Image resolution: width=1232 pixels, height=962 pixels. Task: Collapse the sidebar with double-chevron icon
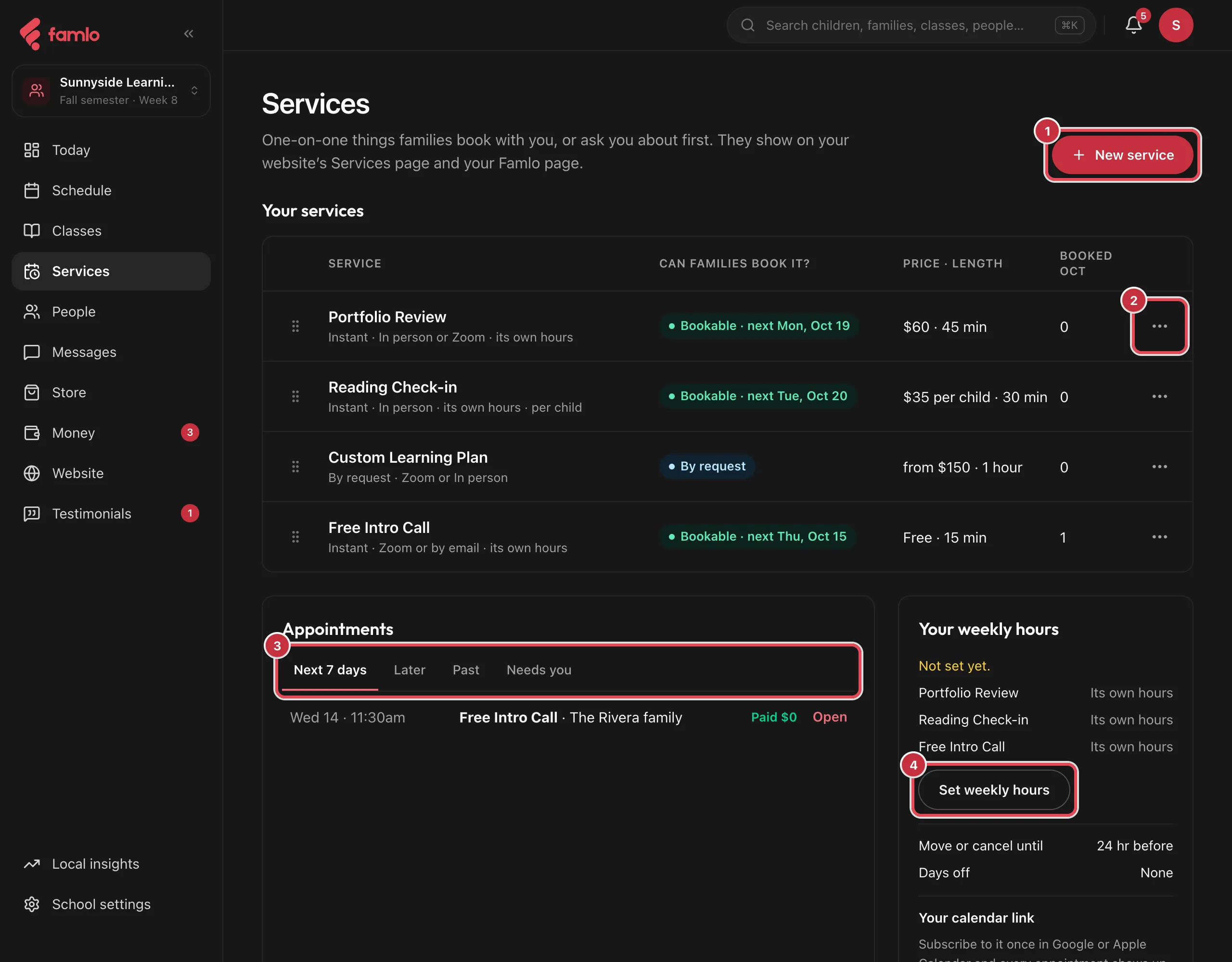point(189,34)
